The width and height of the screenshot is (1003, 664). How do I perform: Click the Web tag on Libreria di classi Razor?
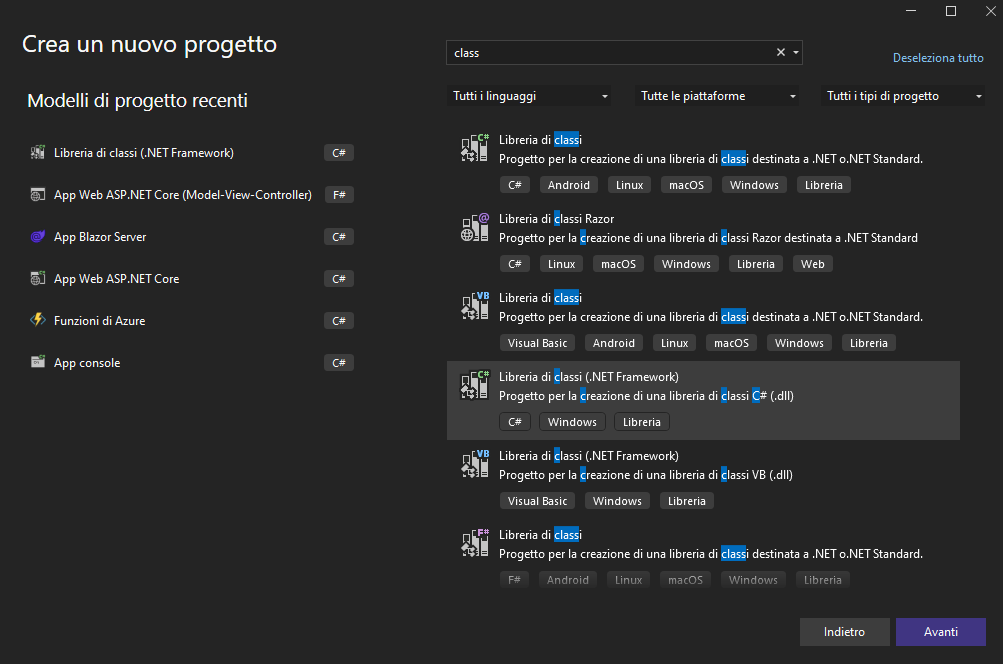(x=812, y=264)
